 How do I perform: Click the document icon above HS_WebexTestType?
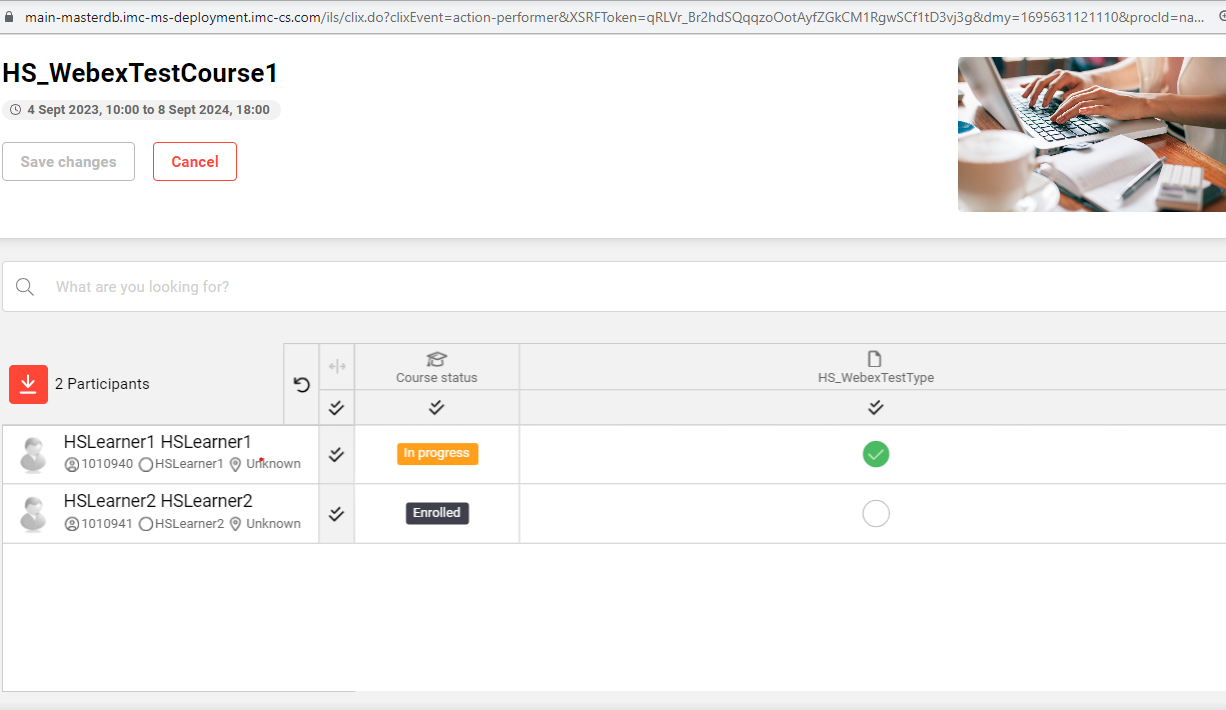(x=875, y=359)
